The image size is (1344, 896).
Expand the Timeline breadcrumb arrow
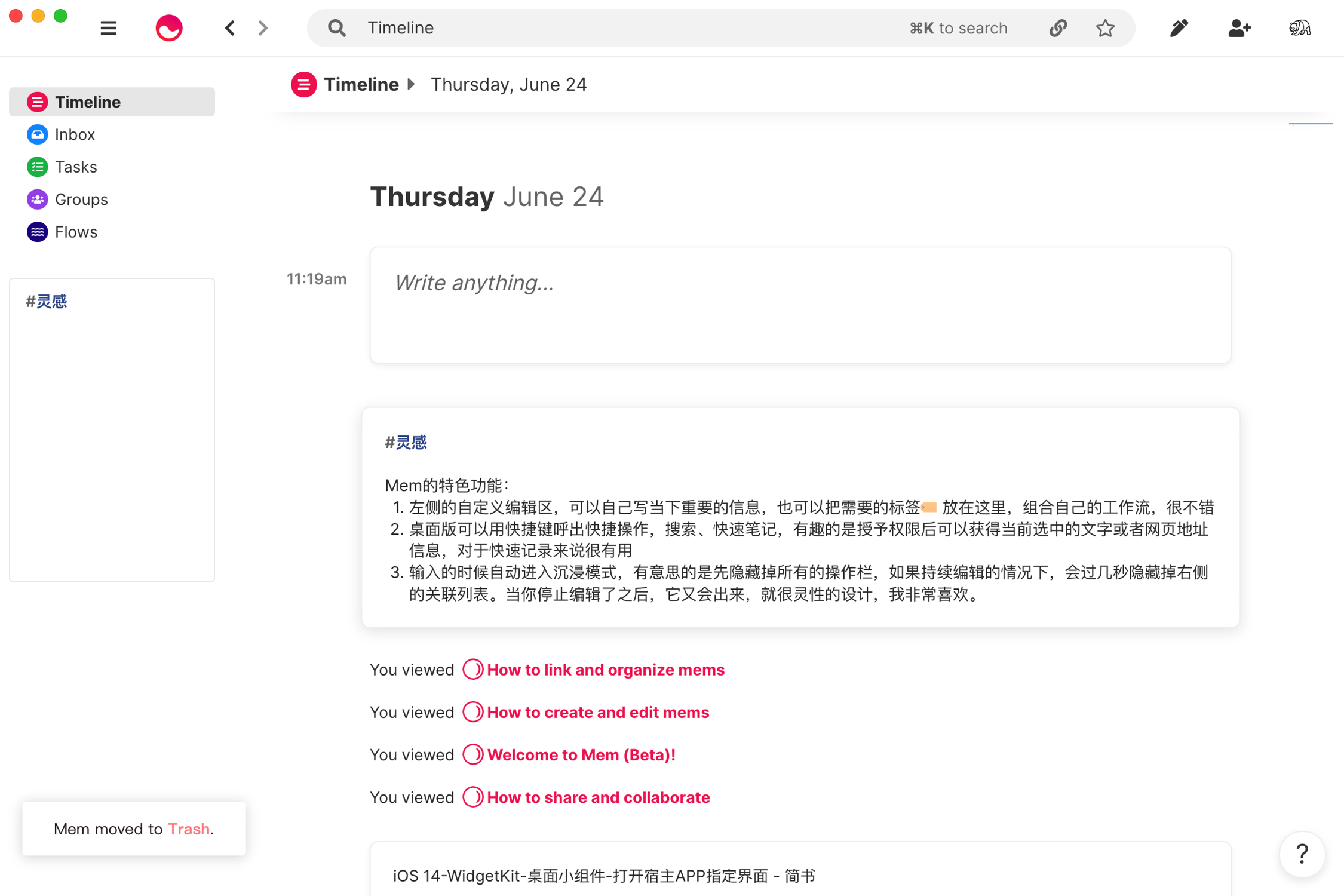click(411, 84)
